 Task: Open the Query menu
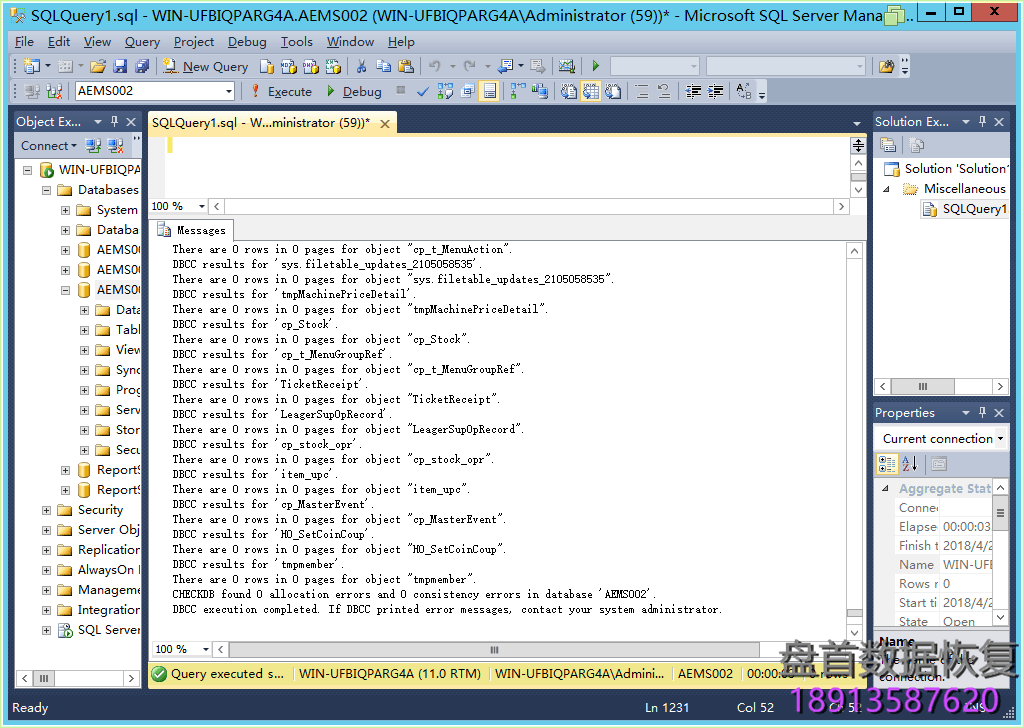coord(142,42)
